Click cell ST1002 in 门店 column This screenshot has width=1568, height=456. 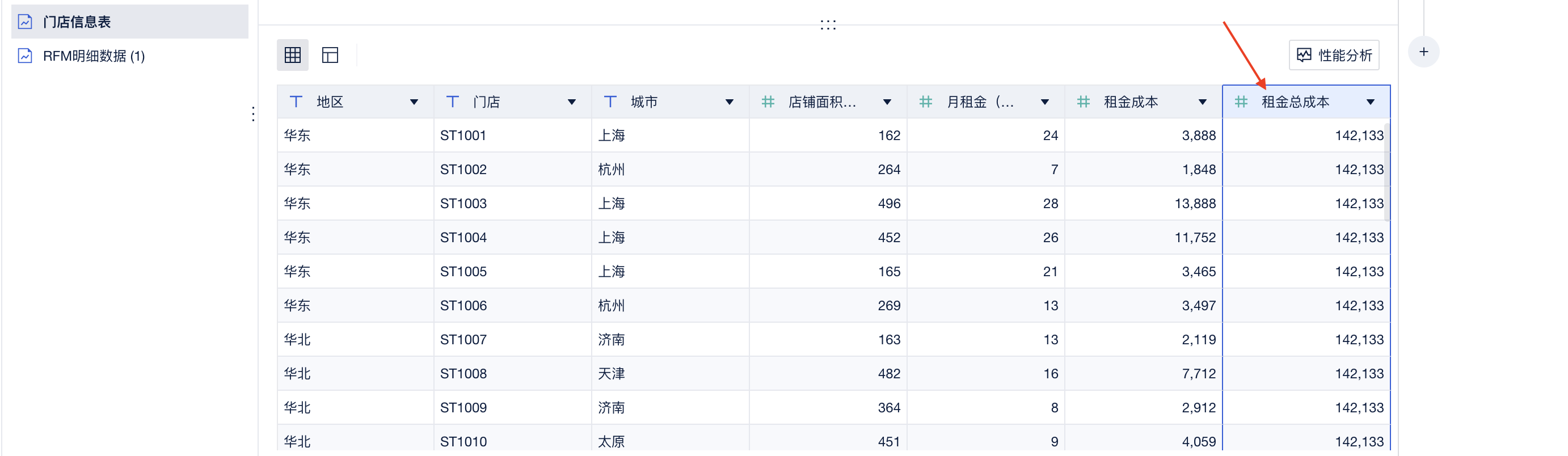(512, 169)
